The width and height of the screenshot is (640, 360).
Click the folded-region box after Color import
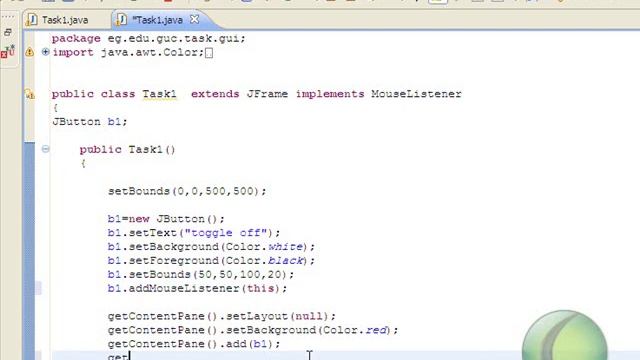pos(209,53)
